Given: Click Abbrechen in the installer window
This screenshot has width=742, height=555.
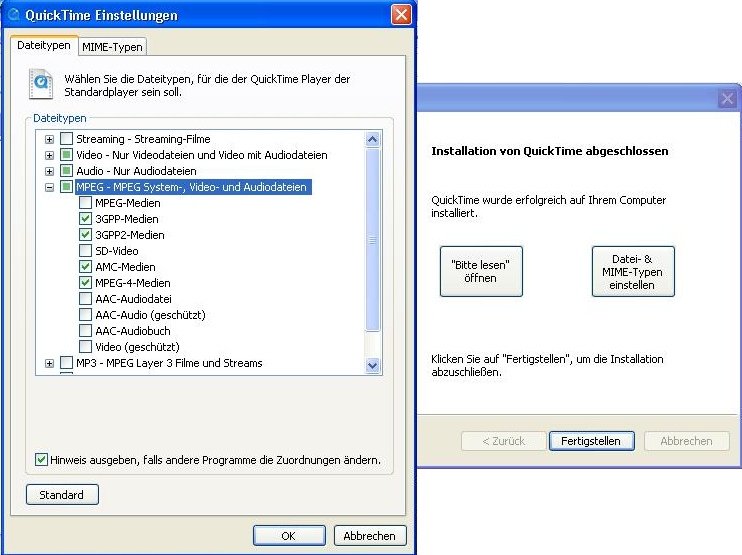Looking at the screenshot, I should pos(686,441).
